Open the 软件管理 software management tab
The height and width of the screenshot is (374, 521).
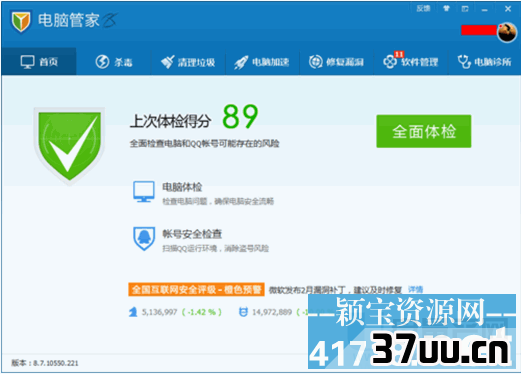[411, 62]
